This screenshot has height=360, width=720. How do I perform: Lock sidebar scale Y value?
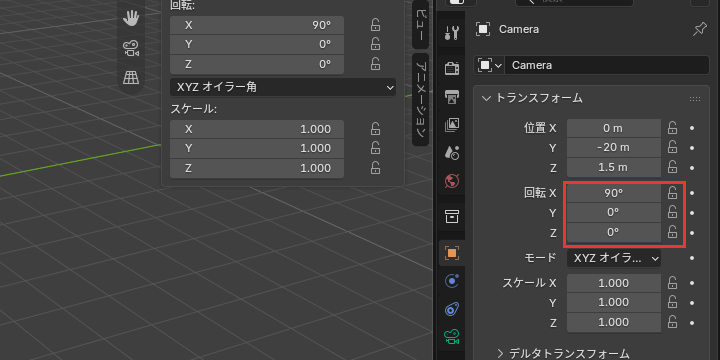coord(375,148)
